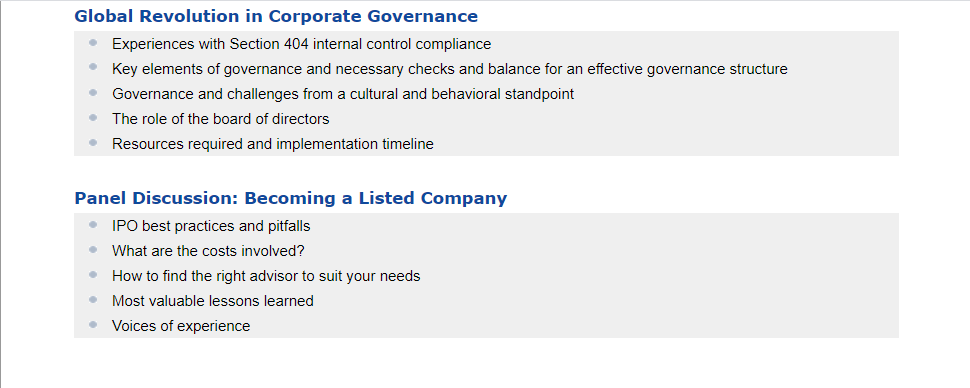
Task: Click IPO best practices and pitfalls item
Action: pyautogui.click(x=211, y=226)
